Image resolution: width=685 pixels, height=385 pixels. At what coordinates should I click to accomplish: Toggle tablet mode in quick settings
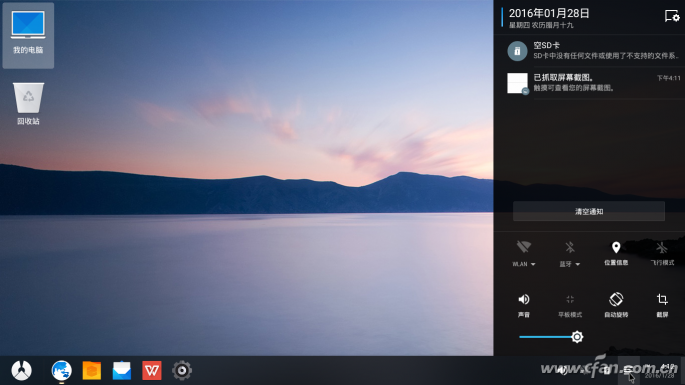click(570, 305)
